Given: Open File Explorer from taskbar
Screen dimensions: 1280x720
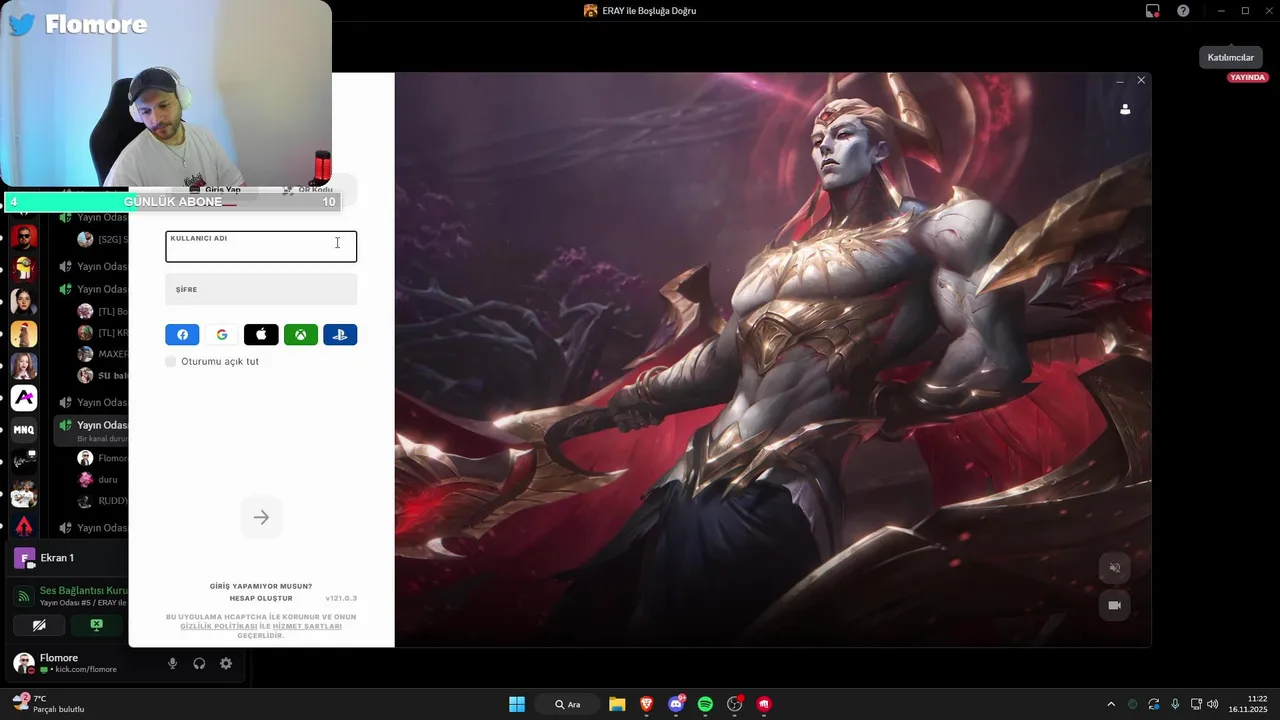Looking at the screenshot, I should pos(617,704).
